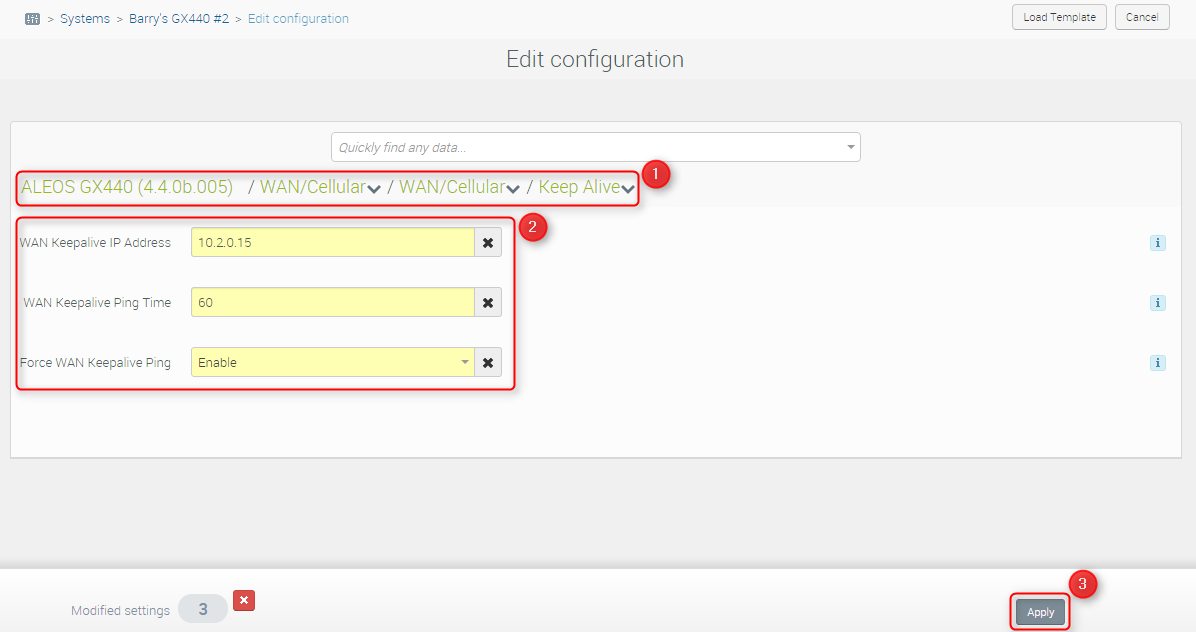This screenshot has height=632, width=1196.
Task: Clear the WAN Keepalive IP Address value
Action: coord(488,242)
